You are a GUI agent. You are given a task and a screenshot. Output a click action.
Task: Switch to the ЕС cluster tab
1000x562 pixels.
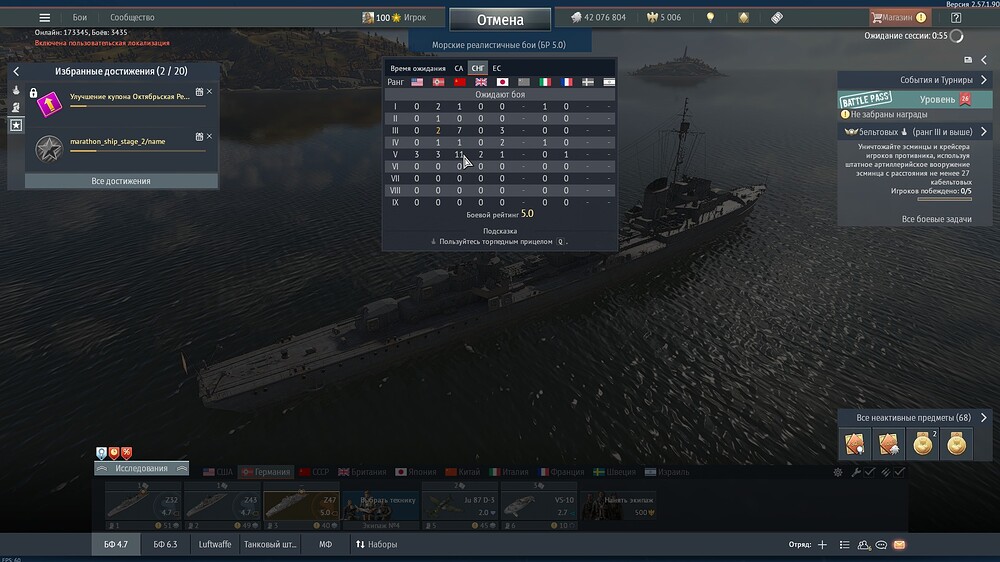tap(496, 68)
